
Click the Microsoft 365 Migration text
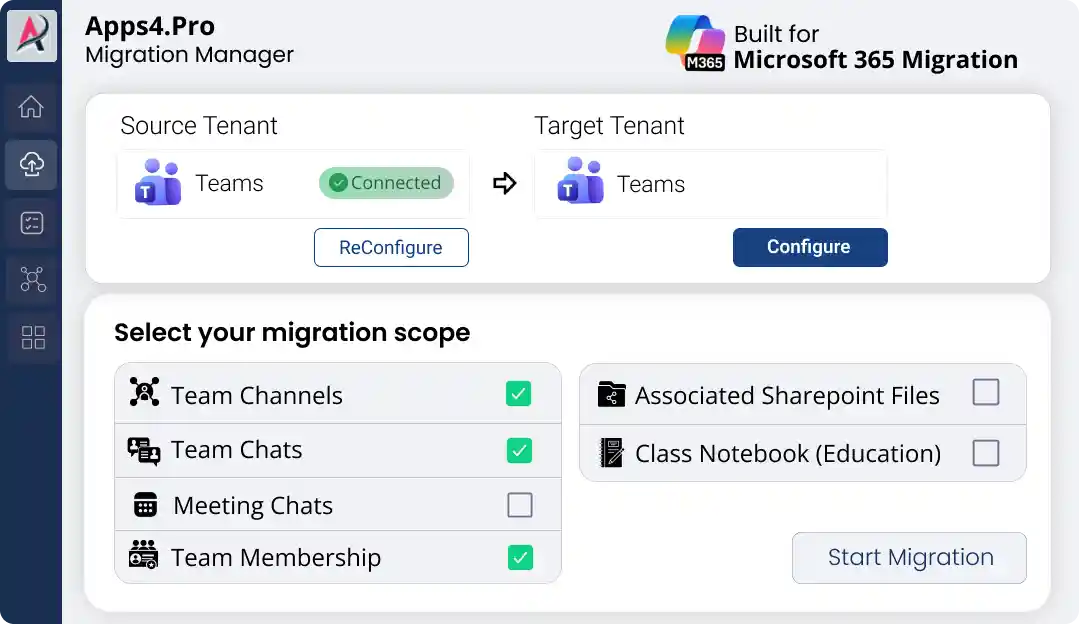tap(875, 60)
